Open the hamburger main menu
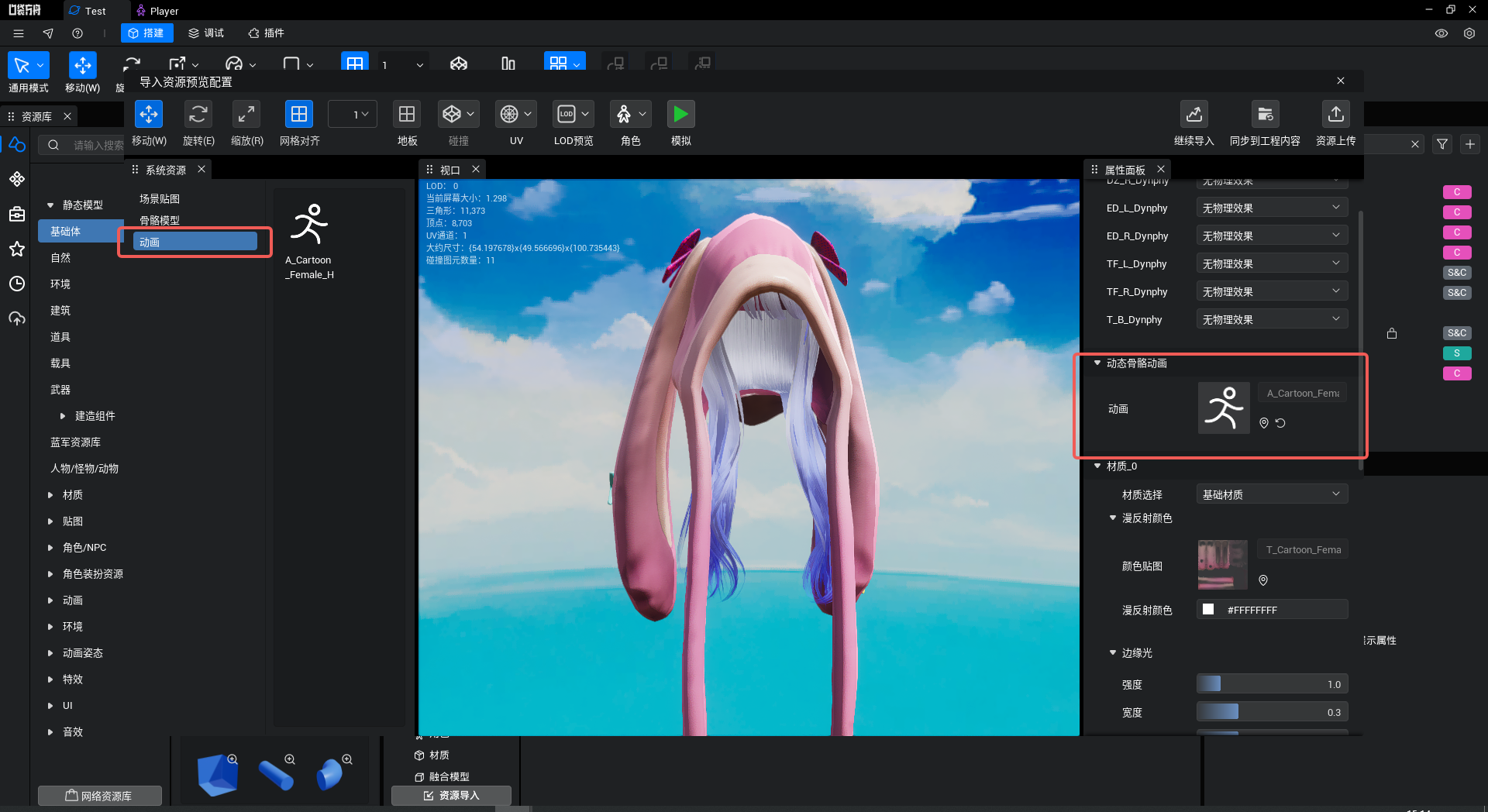The width and height of the screenshot is (1488, 812). 19,33
